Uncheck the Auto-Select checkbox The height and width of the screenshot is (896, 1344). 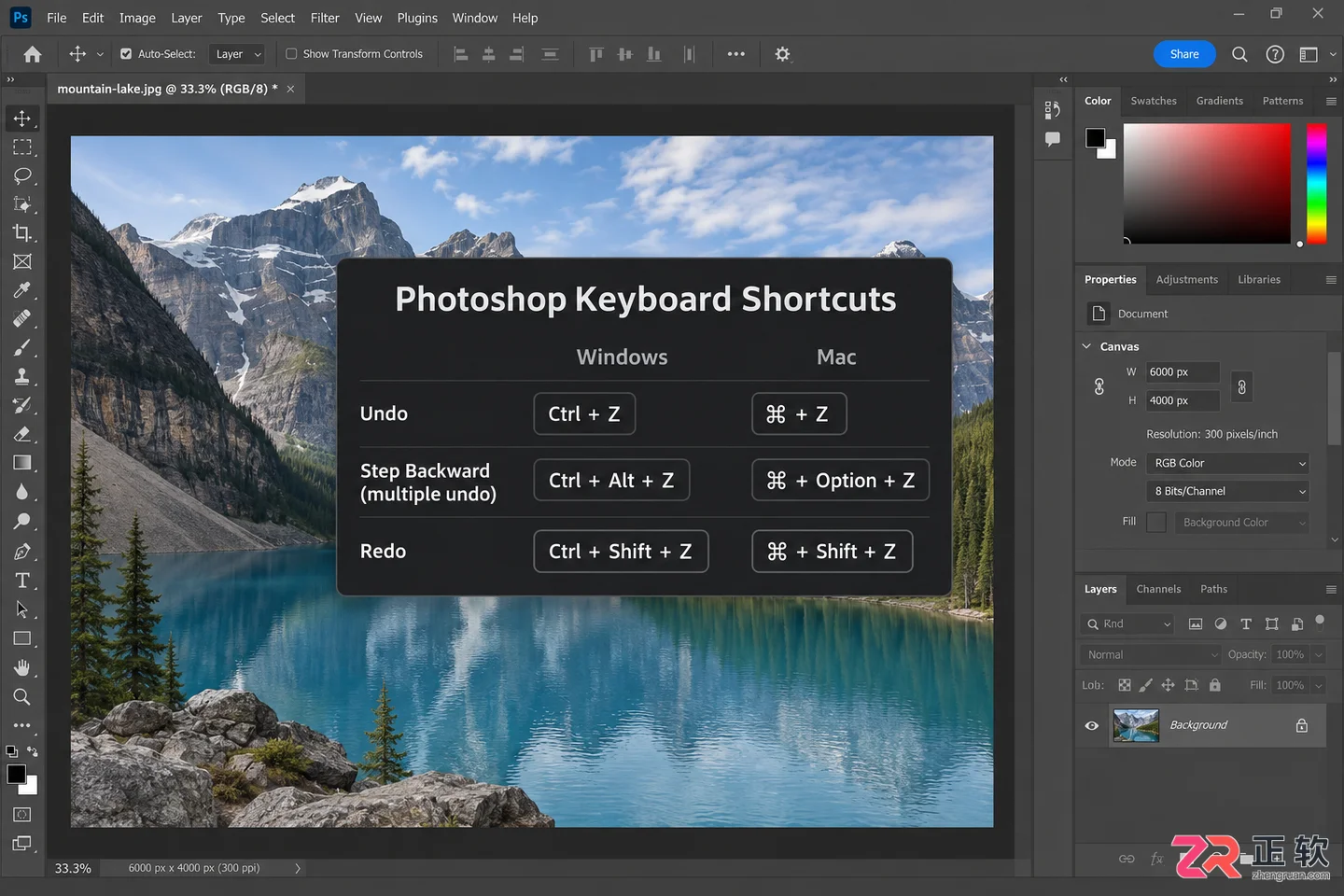coord(126,54)
